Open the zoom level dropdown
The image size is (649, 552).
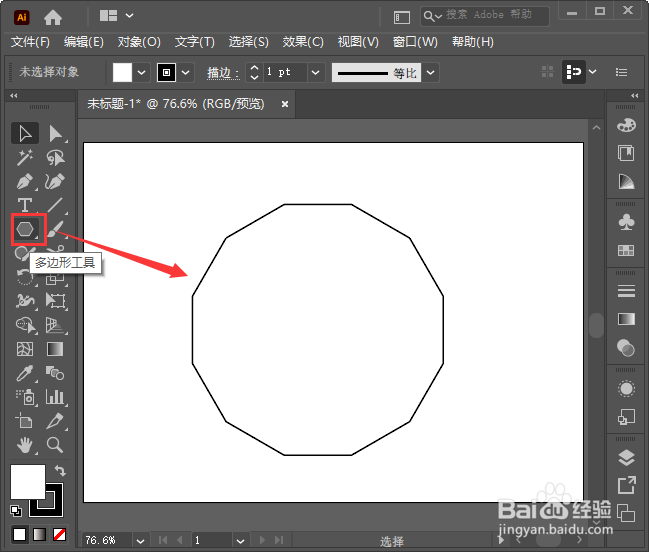click(x=140, y=541)
